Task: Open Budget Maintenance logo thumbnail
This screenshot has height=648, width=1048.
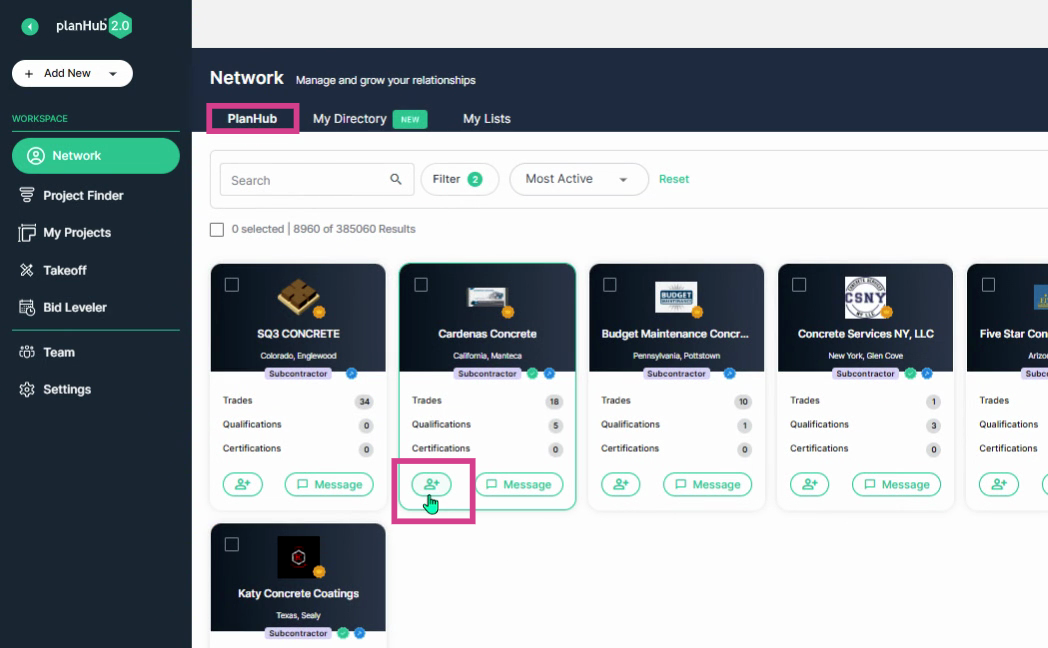Action: (676, 297)
